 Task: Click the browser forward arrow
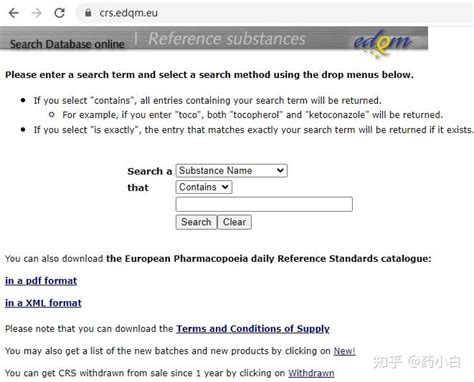pos(36,13)
